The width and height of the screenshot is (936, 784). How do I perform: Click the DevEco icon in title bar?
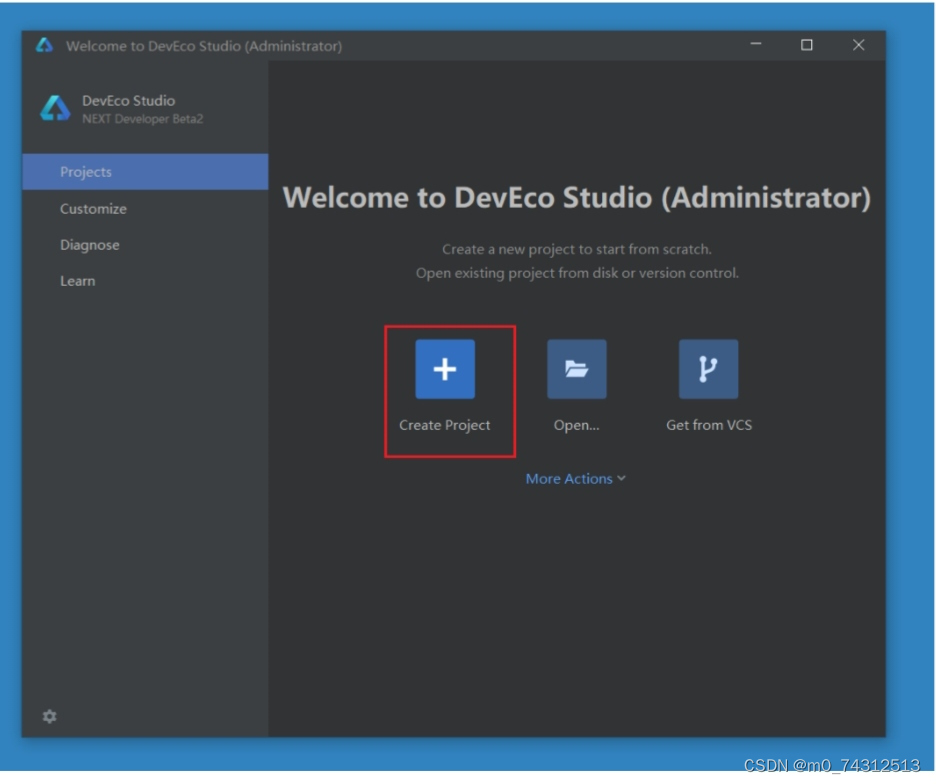click(x=44, y=45)
